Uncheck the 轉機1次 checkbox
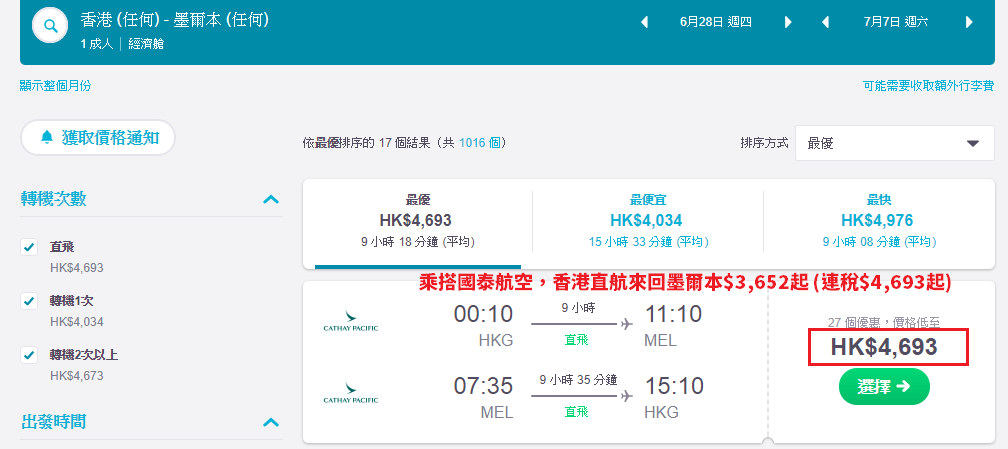This screenshot has width=1008, height=449. pyautogui.click(x=29, y=300)
